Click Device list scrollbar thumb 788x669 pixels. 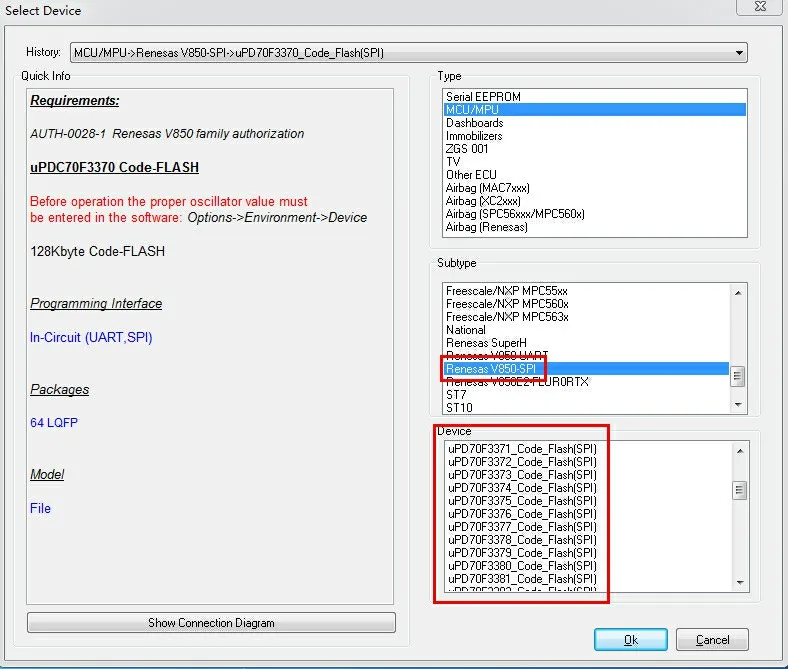[740, 490]
